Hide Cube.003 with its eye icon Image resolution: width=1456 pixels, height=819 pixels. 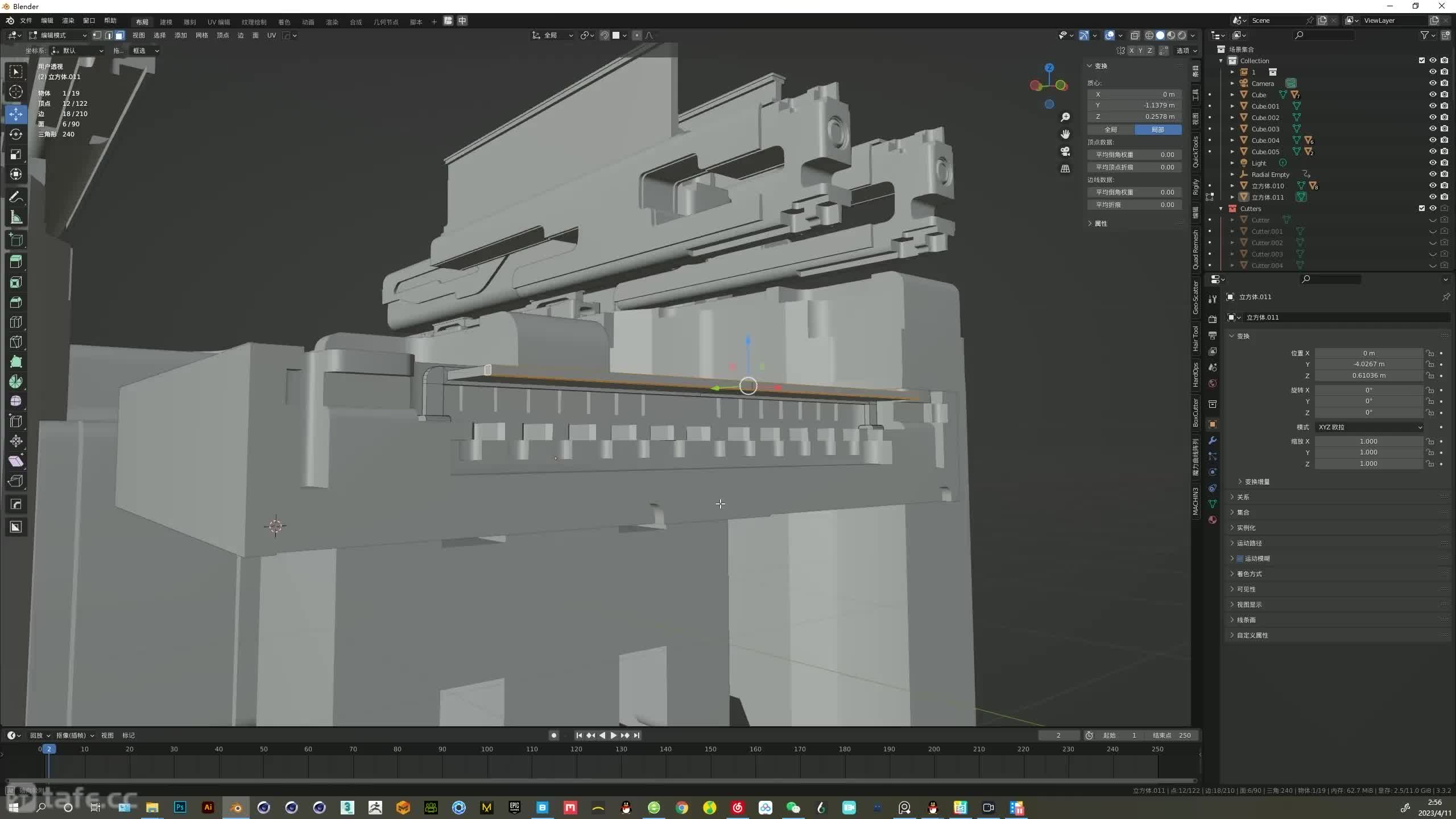[1433, 129]
